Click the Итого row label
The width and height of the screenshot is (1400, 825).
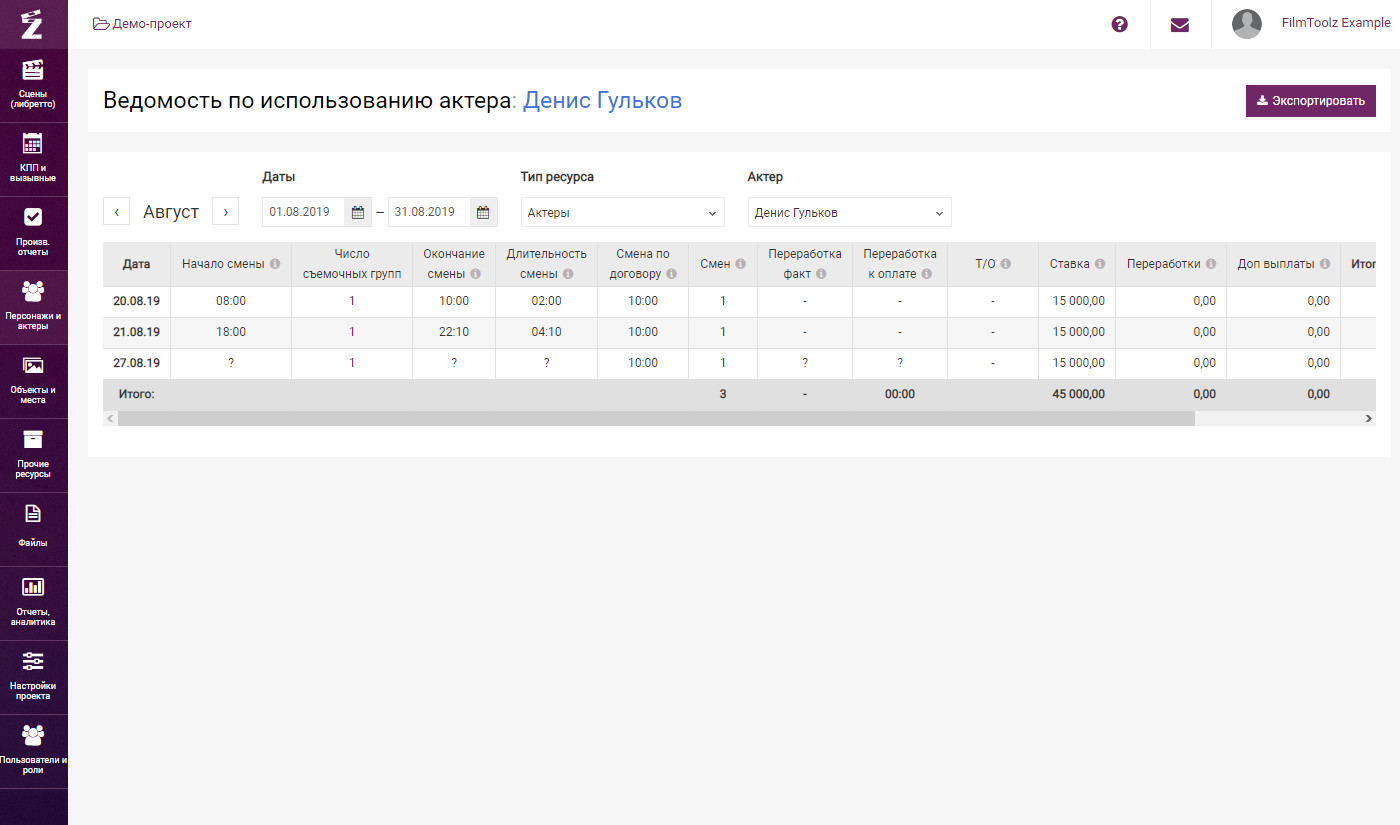pos(137,394)
